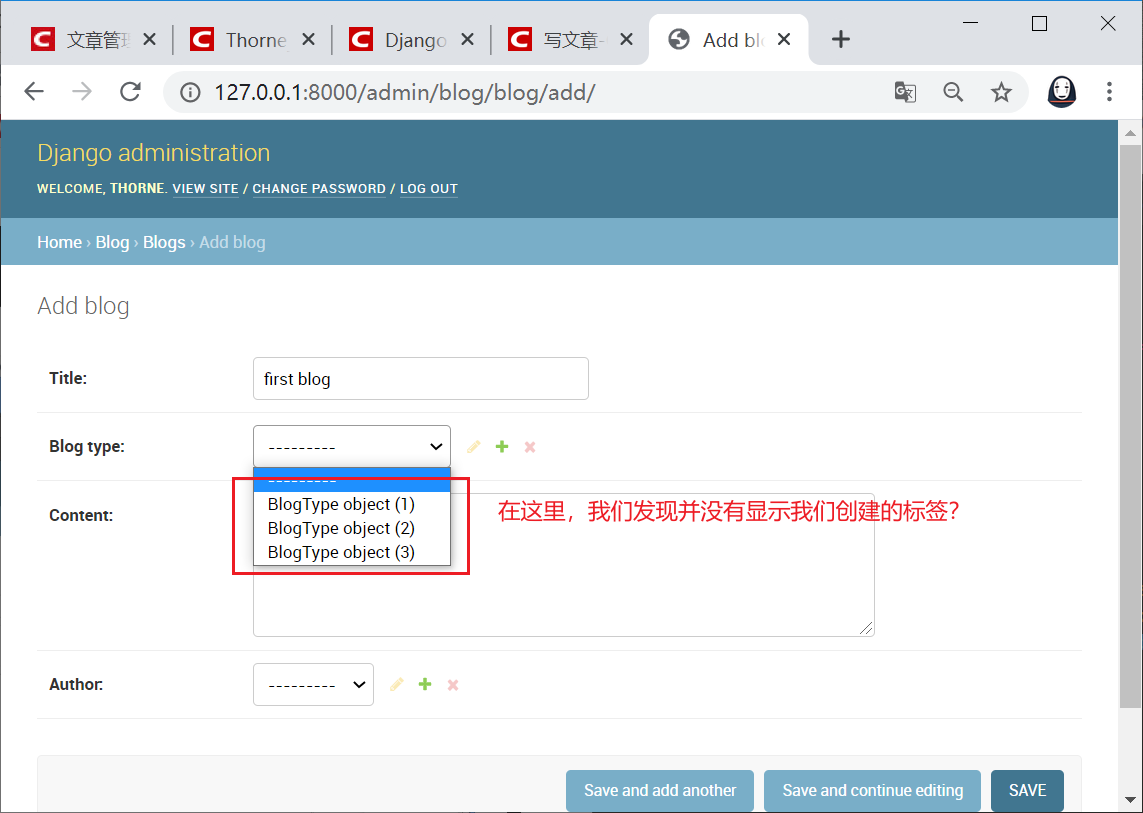Choose BlogType object (2) option
Screen dimensions: 1143x813
click(x=352, y=528)
